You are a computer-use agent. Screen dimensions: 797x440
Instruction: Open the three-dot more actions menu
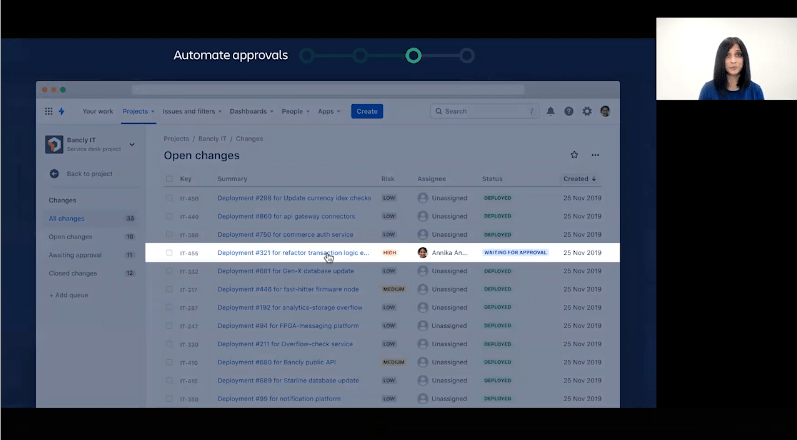[x=595, y=155]
